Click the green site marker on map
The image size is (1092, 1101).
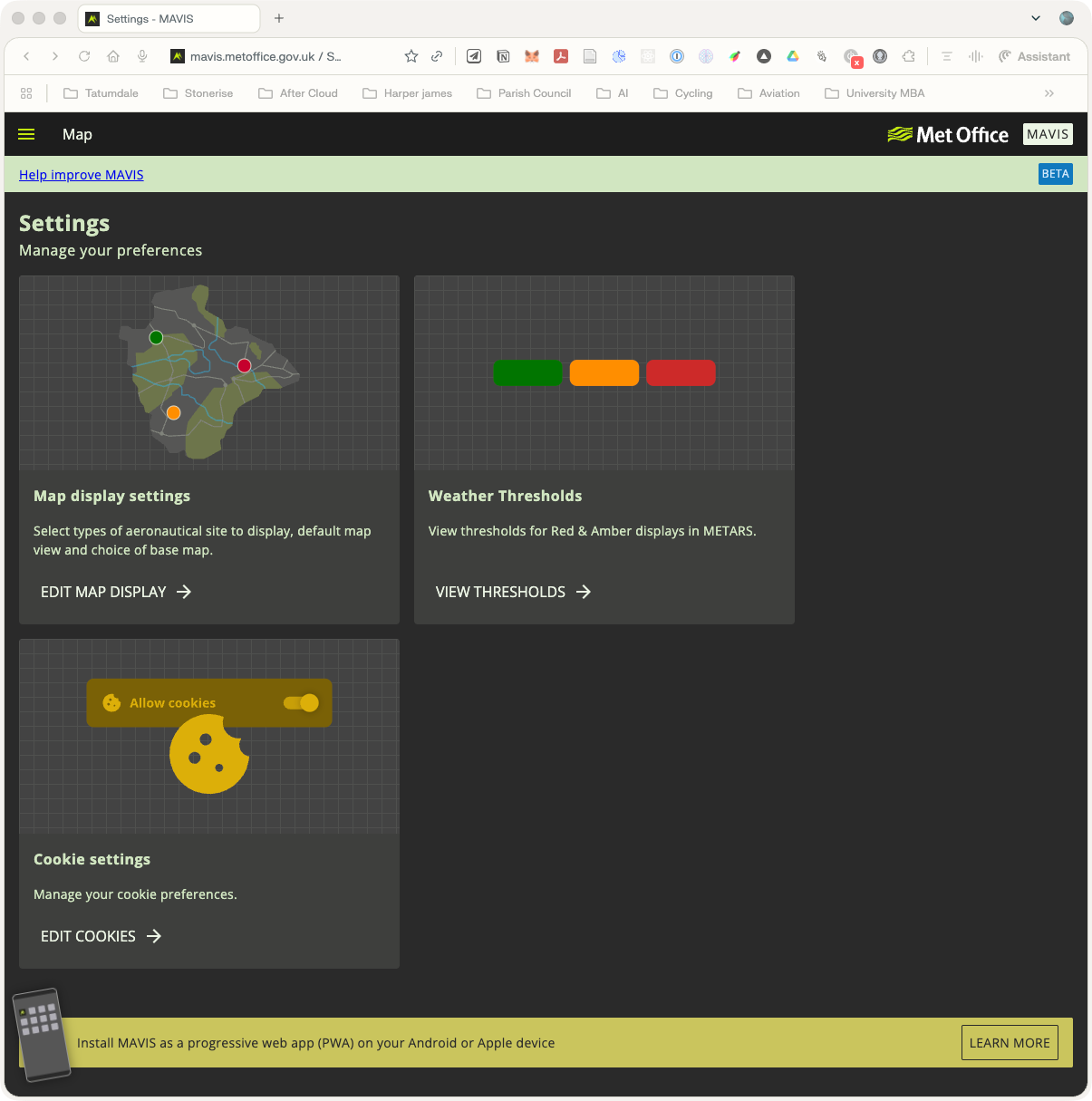coord(156,337)
